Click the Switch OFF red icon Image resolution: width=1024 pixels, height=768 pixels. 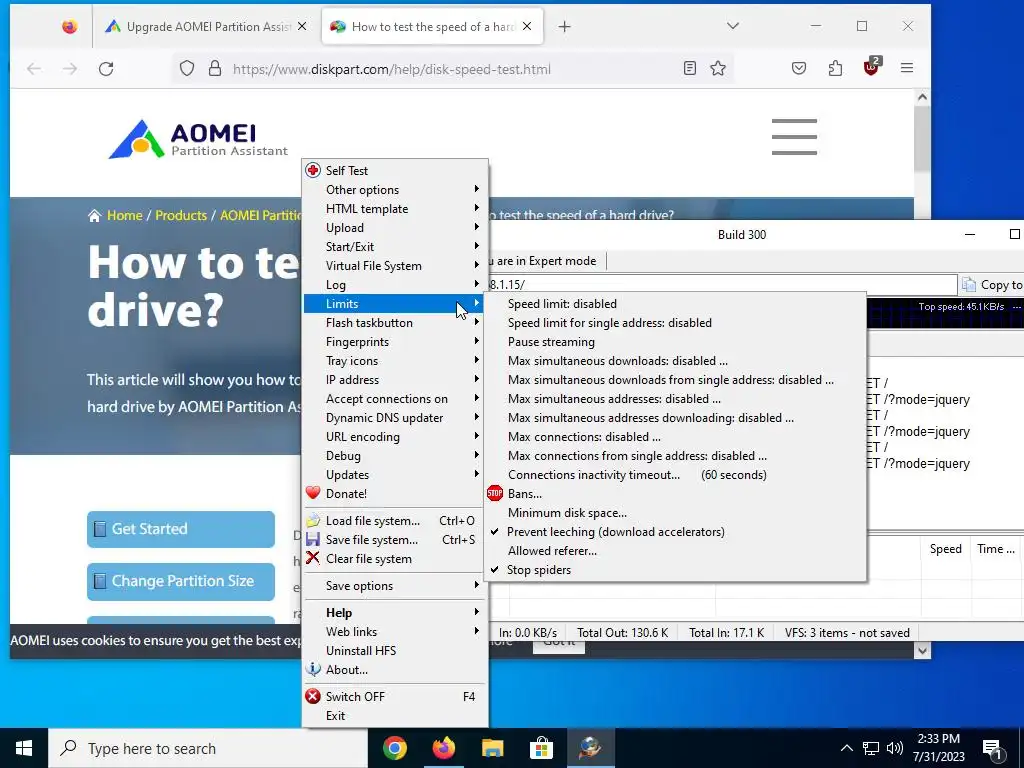(313, 696)
